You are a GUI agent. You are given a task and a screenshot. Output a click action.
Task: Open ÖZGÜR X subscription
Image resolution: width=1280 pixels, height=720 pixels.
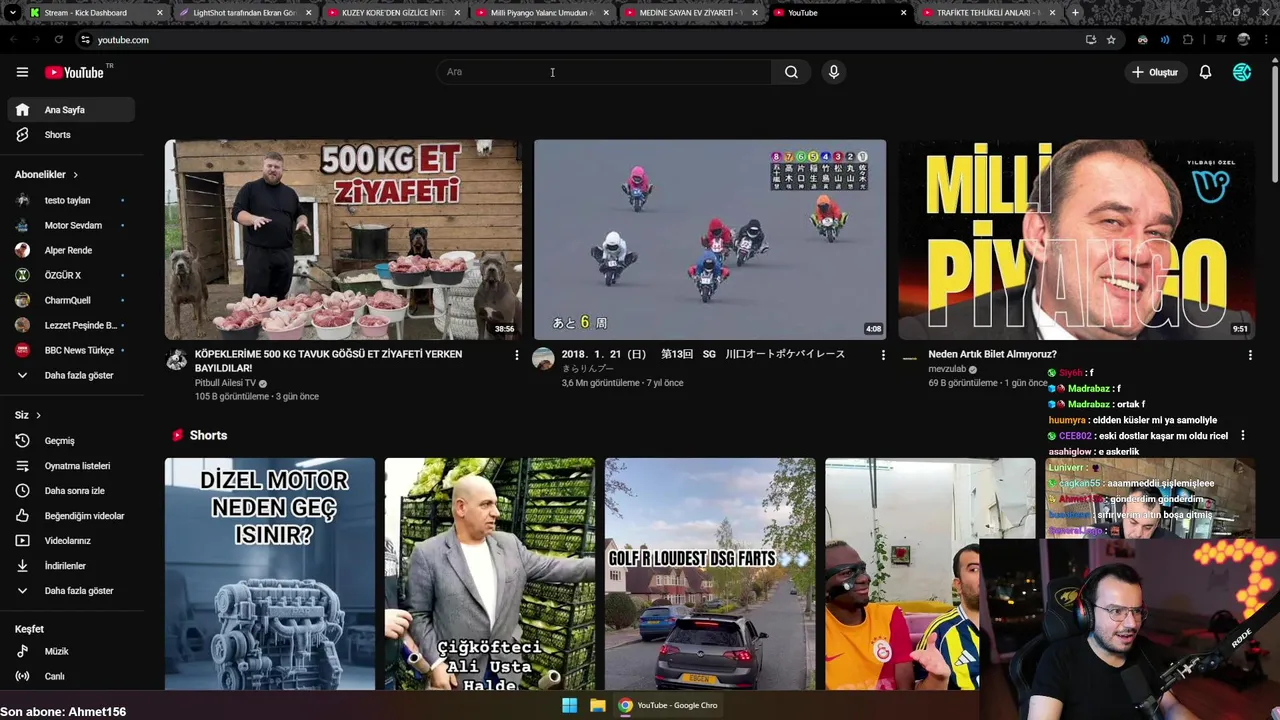(71, 276)
